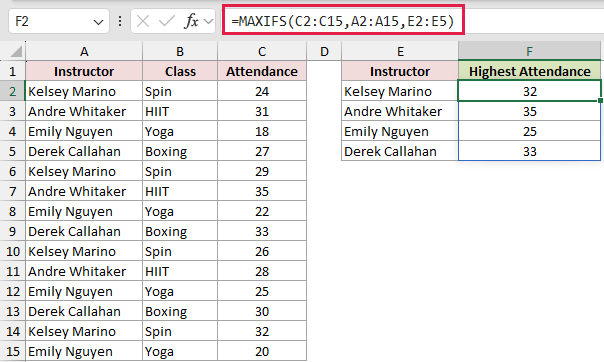Click in the MAXIFS formula bar text
Screen dimensions: 604x362
pyautogui.click(x=343, y=21)
